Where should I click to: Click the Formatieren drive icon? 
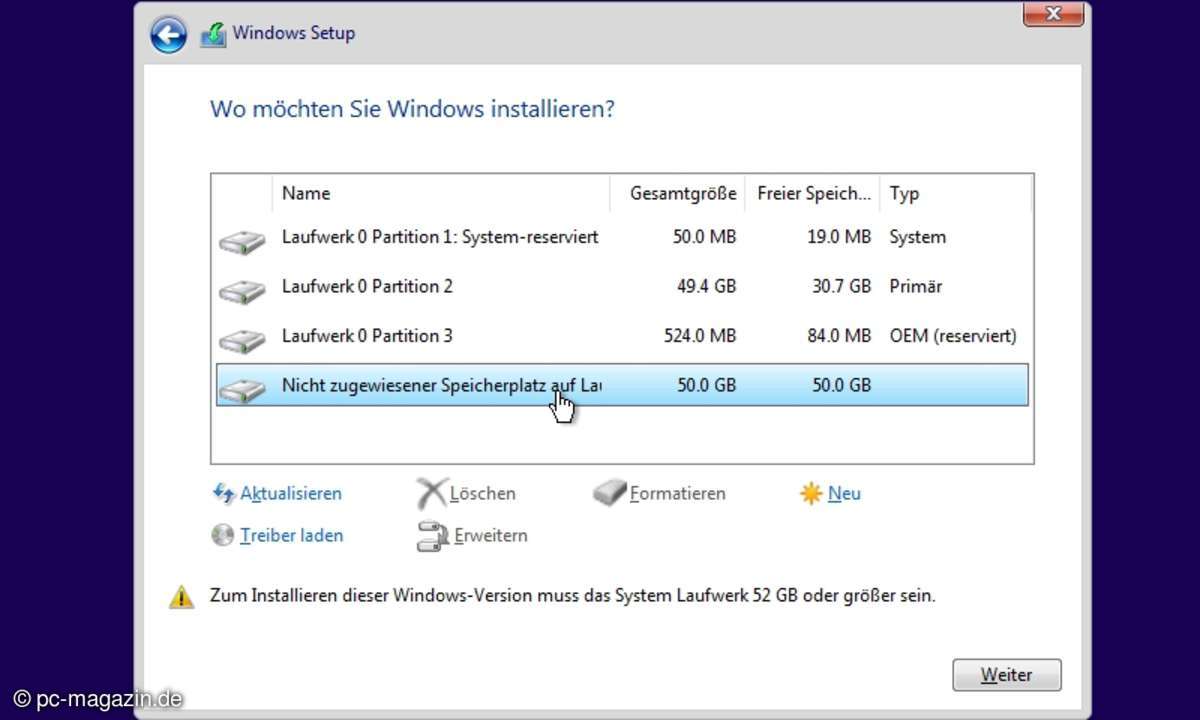tap(609, 493)
